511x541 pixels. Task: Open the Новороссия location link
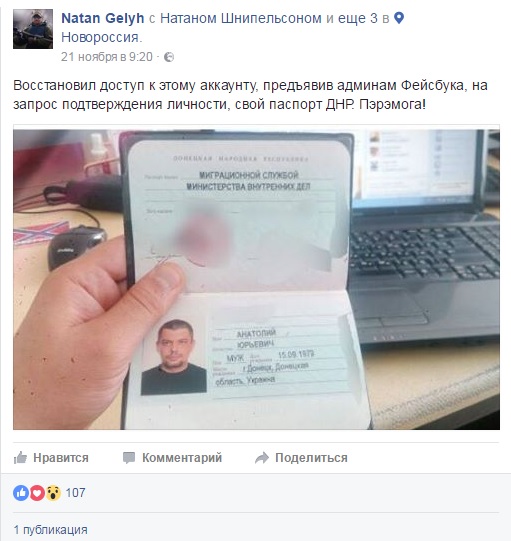pos(100,37)
